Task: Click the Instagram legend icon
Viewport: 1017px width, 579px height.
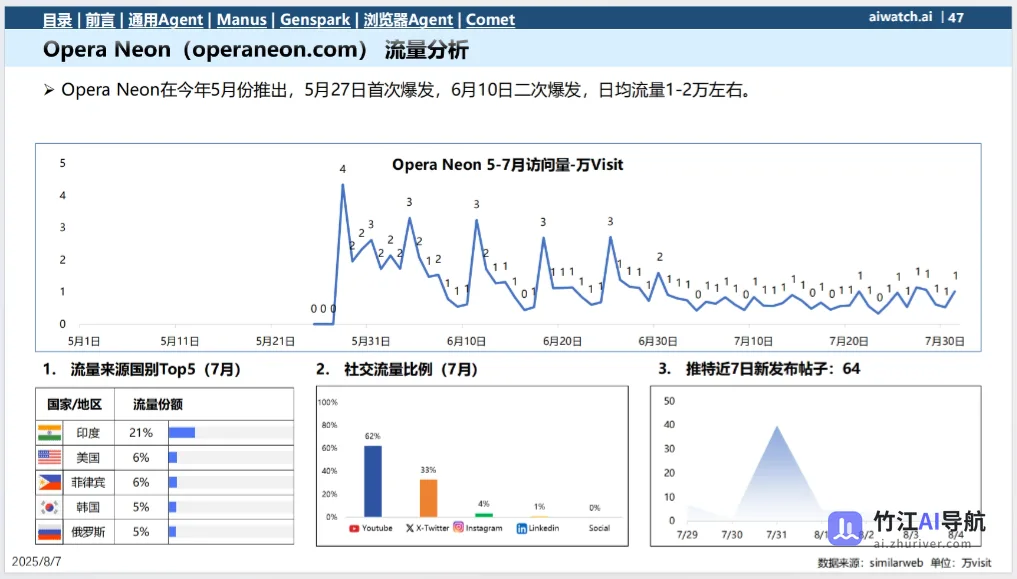Action: pos(459,527)
